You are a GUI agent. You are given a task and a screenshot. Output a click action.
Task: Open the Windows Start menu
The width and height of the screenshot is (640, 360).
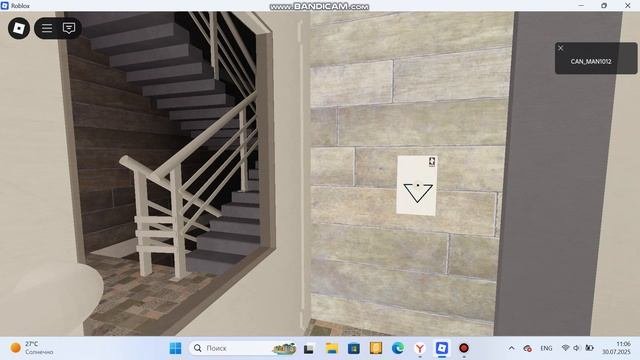pyautogui.click(x=176, y=348)
